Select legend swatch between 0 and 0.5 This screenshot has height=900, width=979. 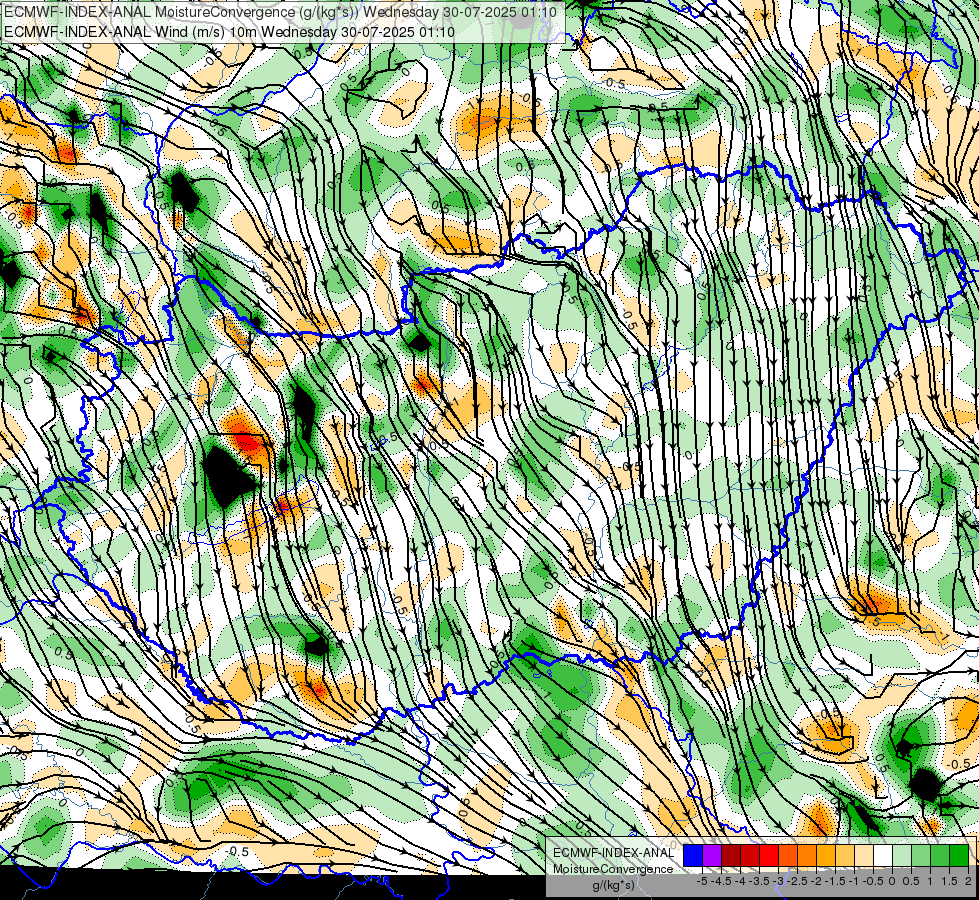[x=902, y=855]
